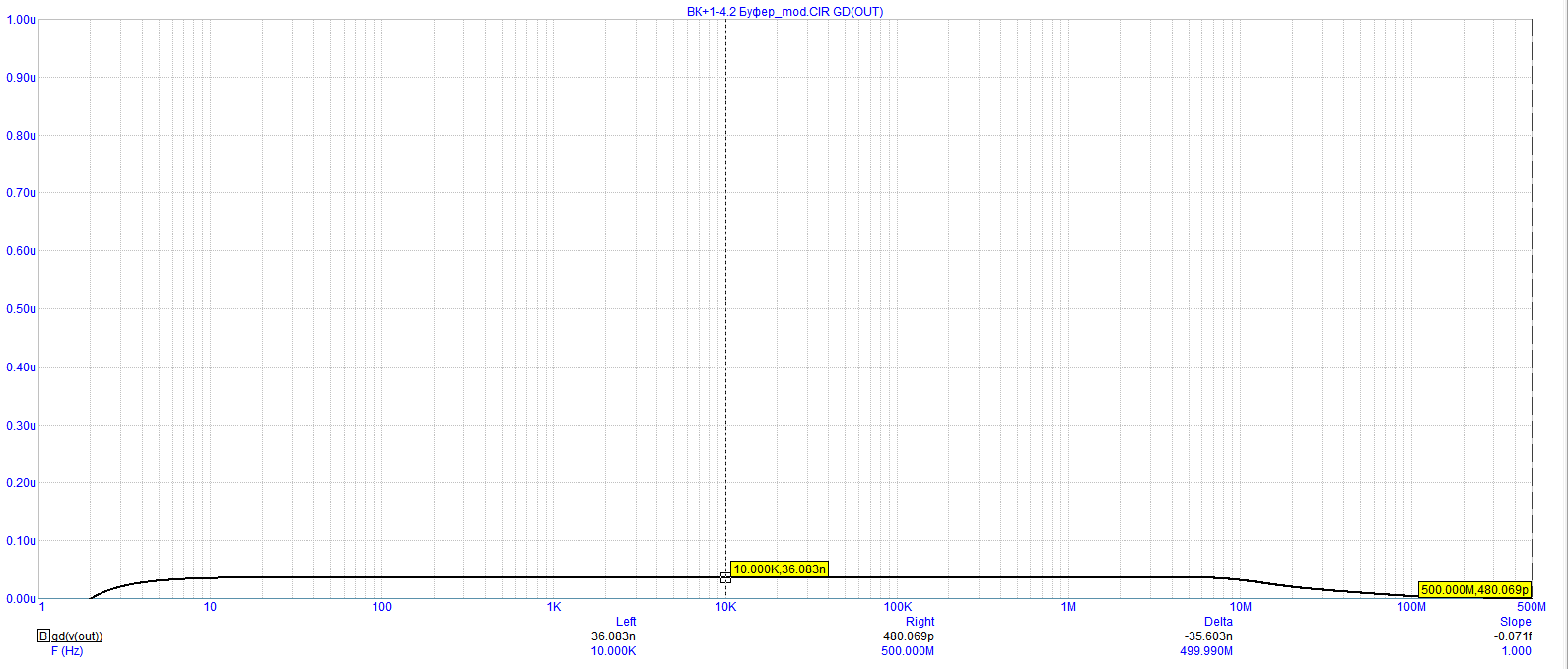Click the Delta frequency value '499.990M'
Screen dimensions: 1568x669
click(1206, 651)
